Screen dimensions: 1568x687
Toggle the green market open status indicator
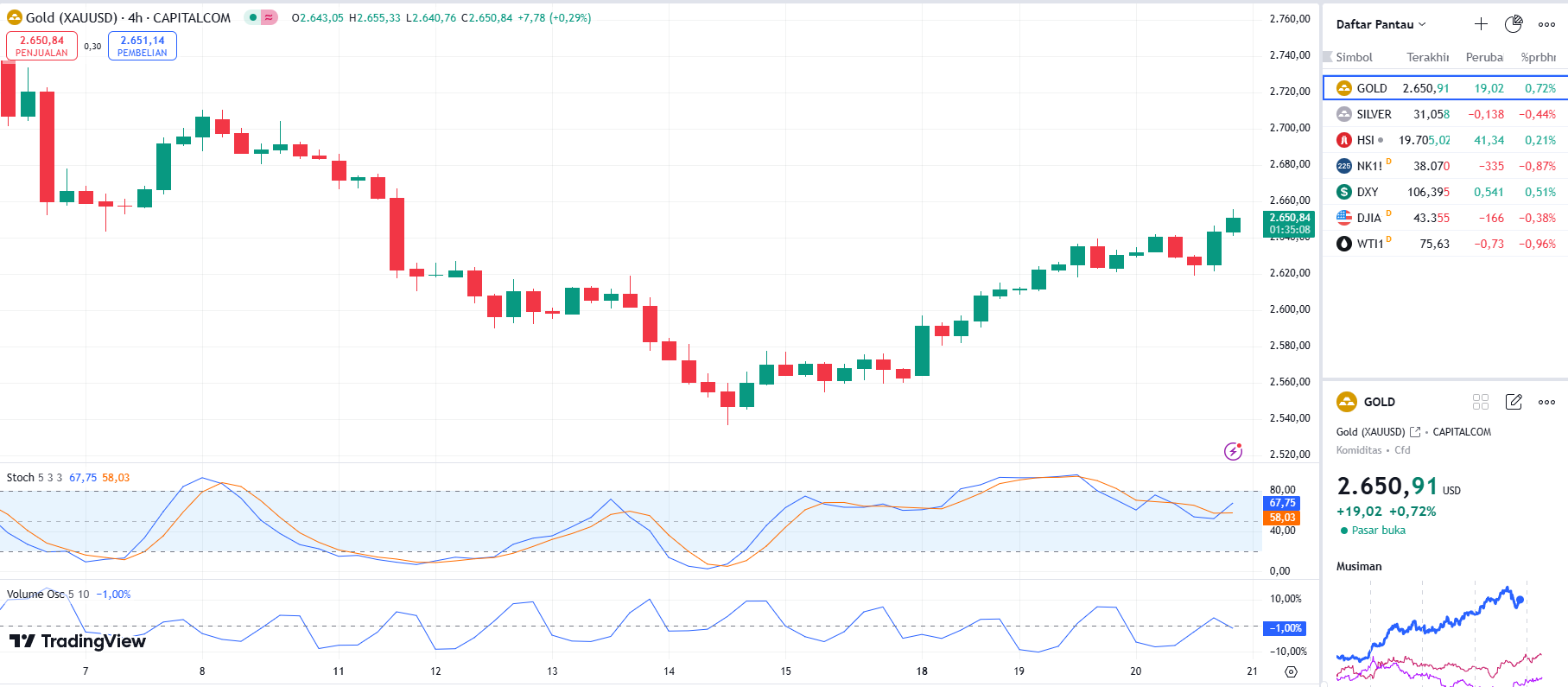click(x=253, y=17)
